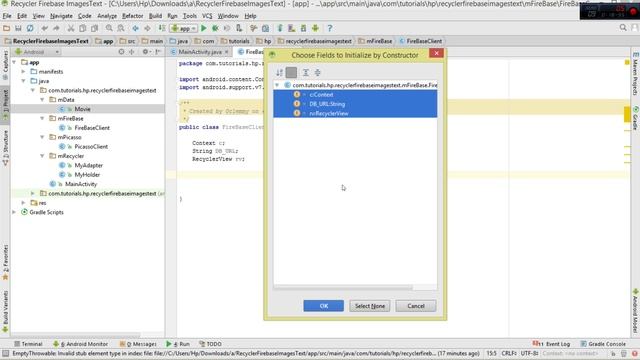Click the Find magnifier icon

(x=109, y=28)
